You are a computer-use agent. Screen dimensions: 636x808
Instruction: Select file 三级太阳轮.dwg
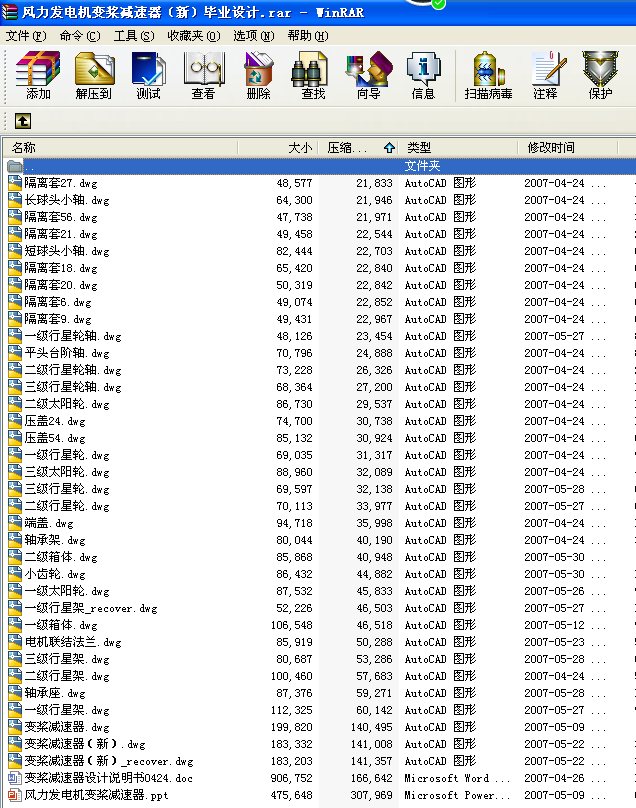tap(67, 472)
